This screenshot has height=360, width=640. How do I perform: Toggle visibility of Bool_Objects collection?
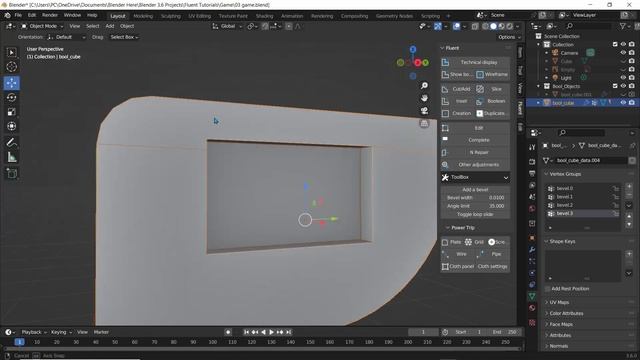tap(623, 86)
